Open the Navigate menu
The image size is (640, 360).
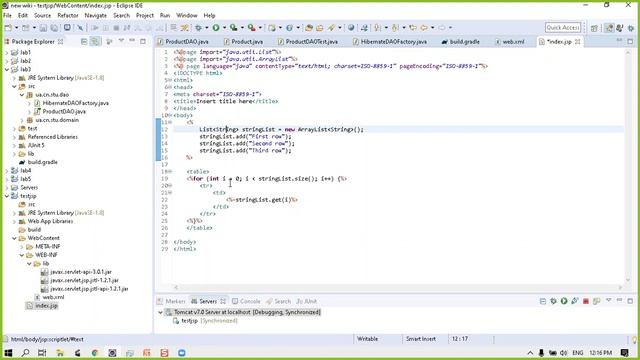(96, 16)
